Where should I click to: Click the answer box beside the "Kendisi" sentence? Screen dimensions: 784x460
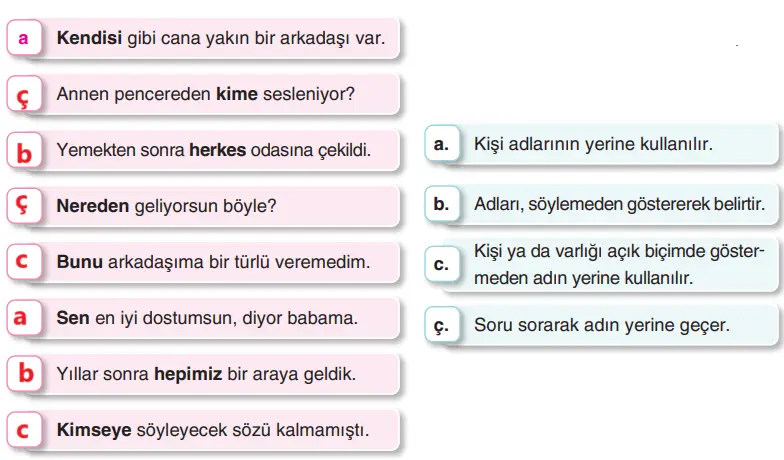click(23, 39)
